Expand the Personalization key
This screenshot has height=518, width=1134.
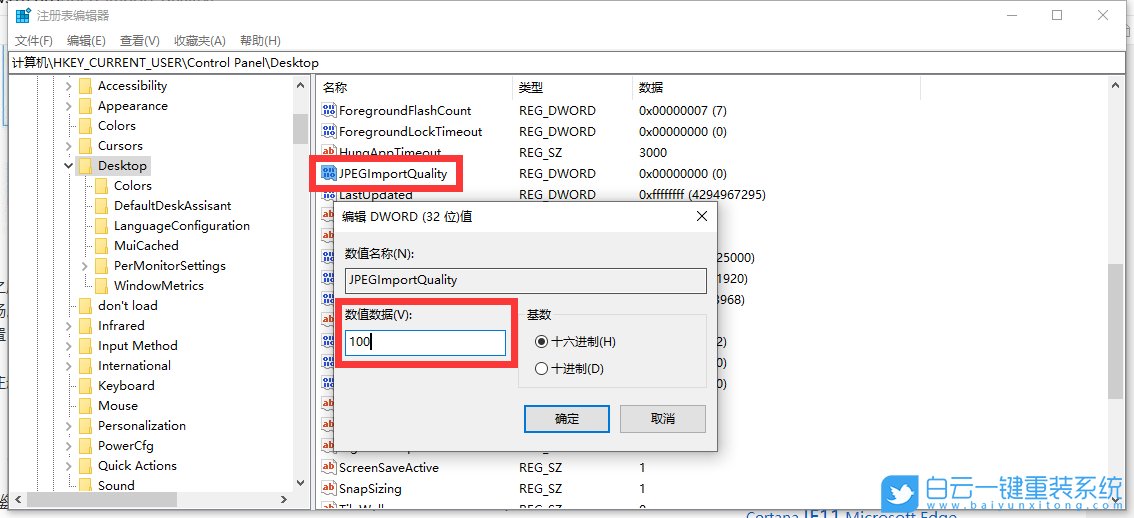pos(69,425)
